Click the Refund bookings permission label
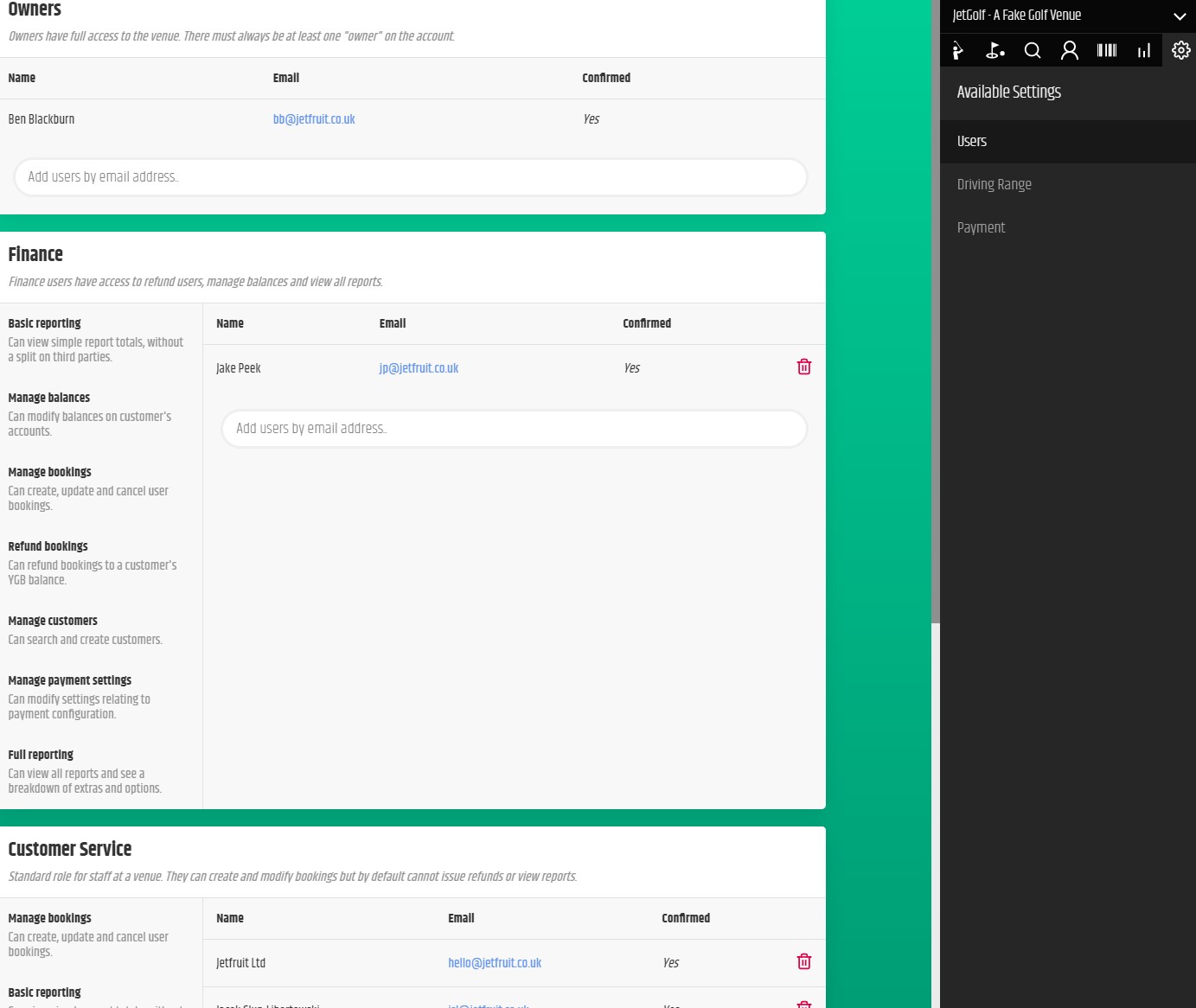 [48, 546]
